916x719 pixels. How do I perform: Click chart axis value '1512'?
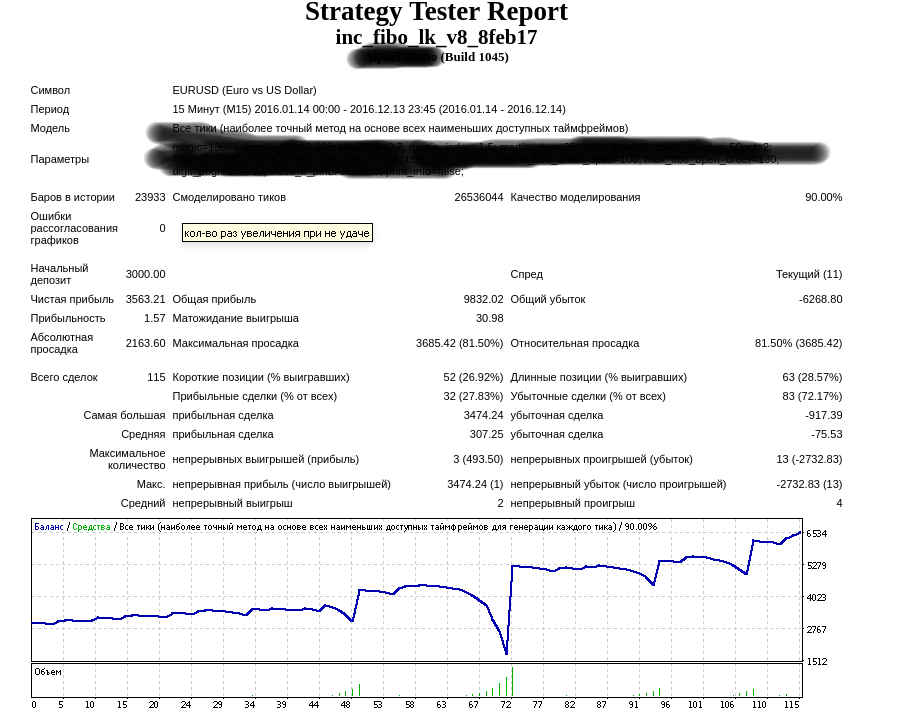(x=817, y=662)
